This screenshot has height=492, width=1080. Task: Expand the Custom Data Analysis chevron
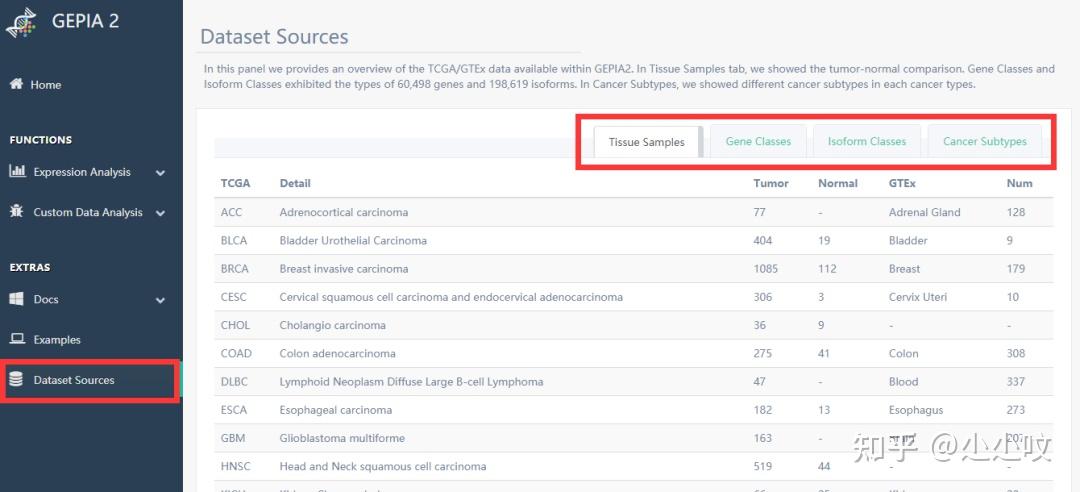pos(160,212)
